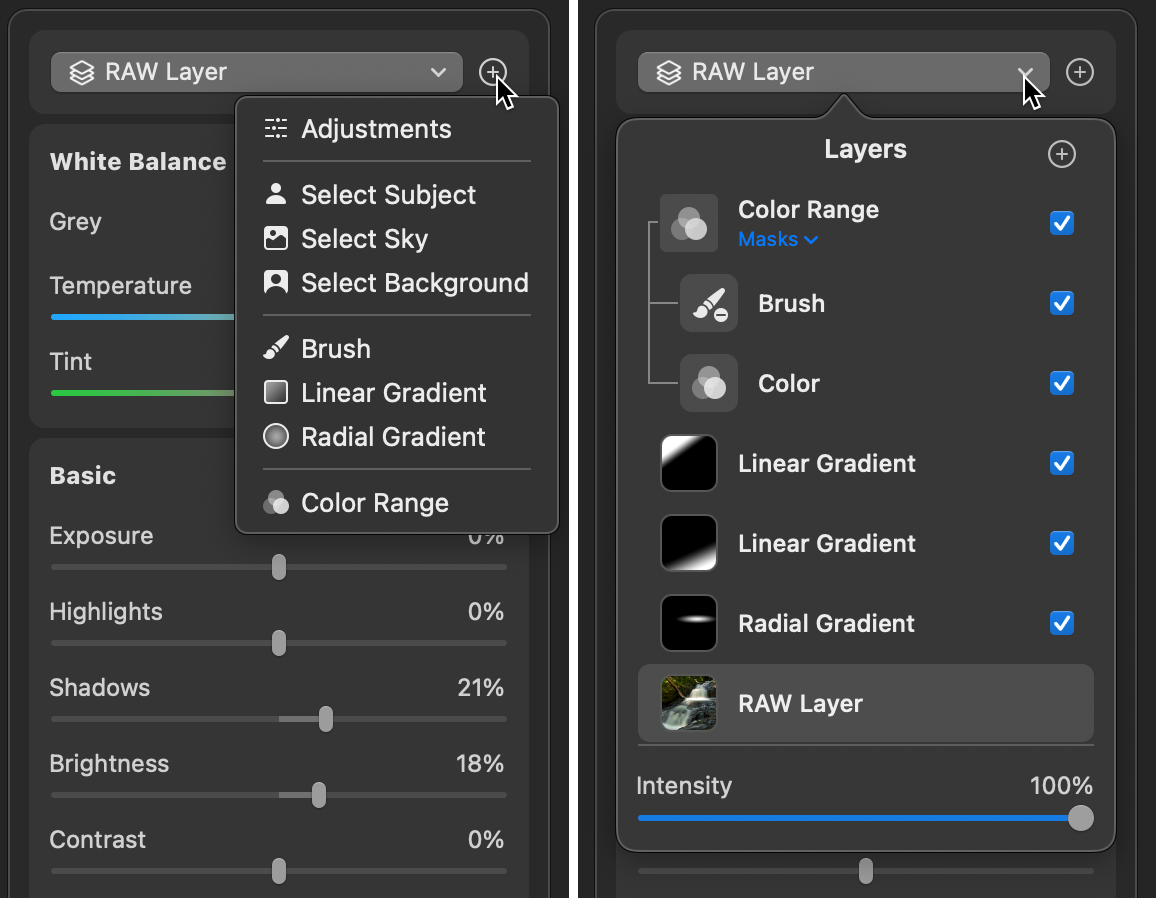Disable the Radial Gradient layer checkbox

point(1062,623)
